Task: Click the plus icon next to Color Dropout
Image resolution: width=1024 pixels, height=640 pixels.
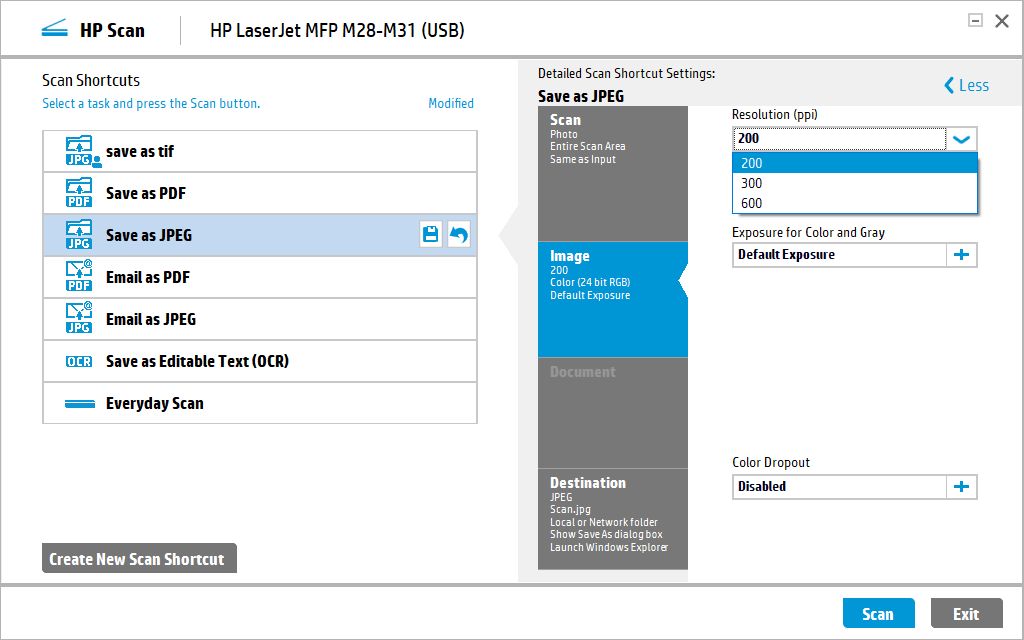Action: [961, 487]
